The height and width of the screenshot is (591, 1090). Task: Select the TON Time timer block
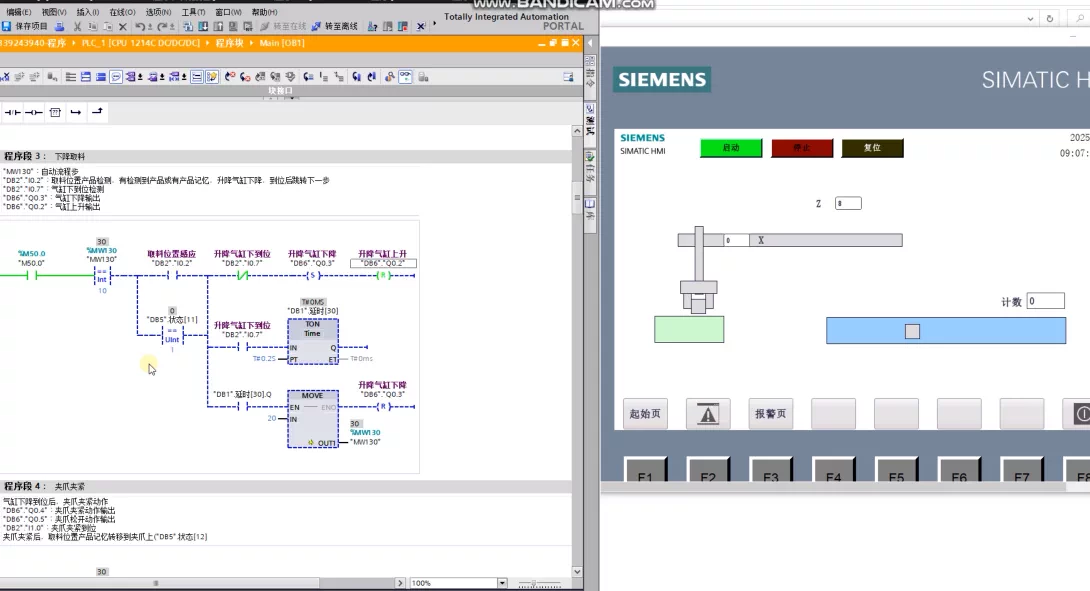(313, 341)
